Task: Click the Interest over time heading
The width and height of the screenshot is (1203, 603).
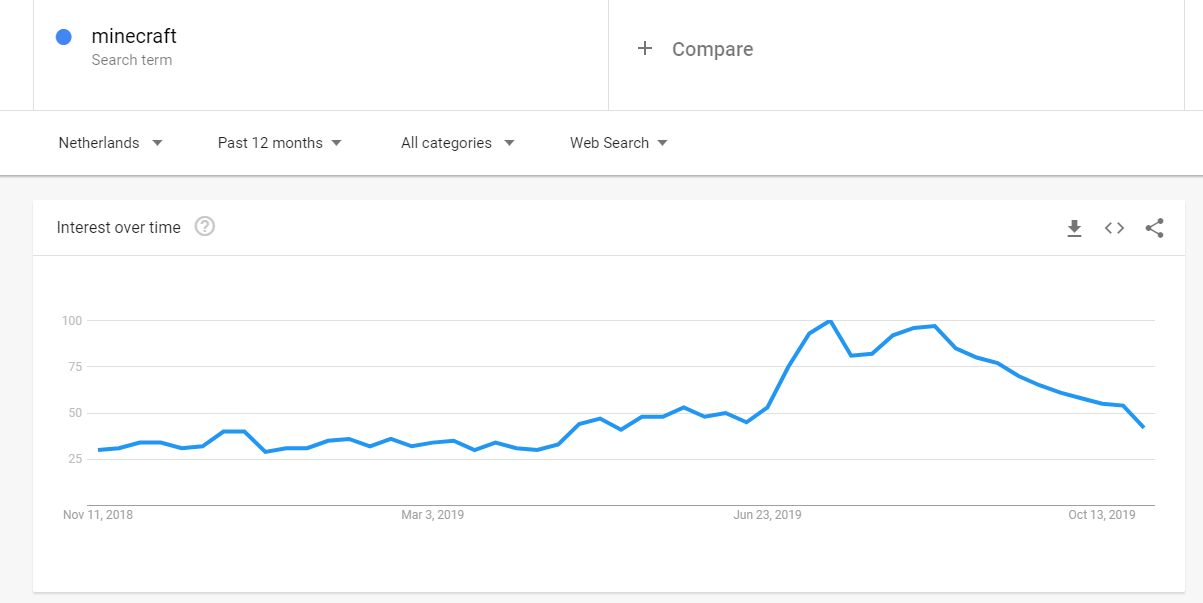Action: click(119, 227)
